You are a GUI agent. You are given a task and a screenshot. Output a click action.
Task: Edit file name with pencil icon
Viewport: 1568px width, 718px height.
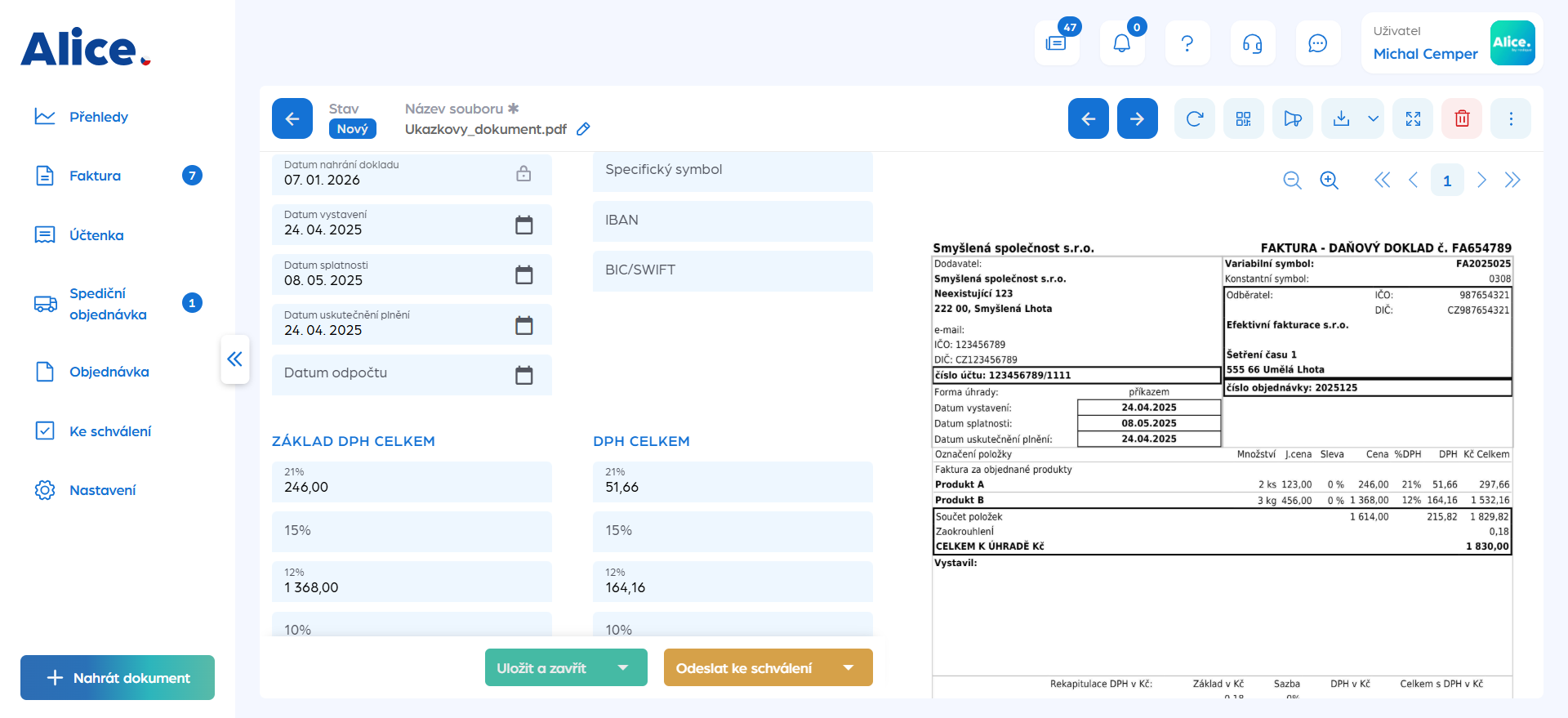pos(583,129)
